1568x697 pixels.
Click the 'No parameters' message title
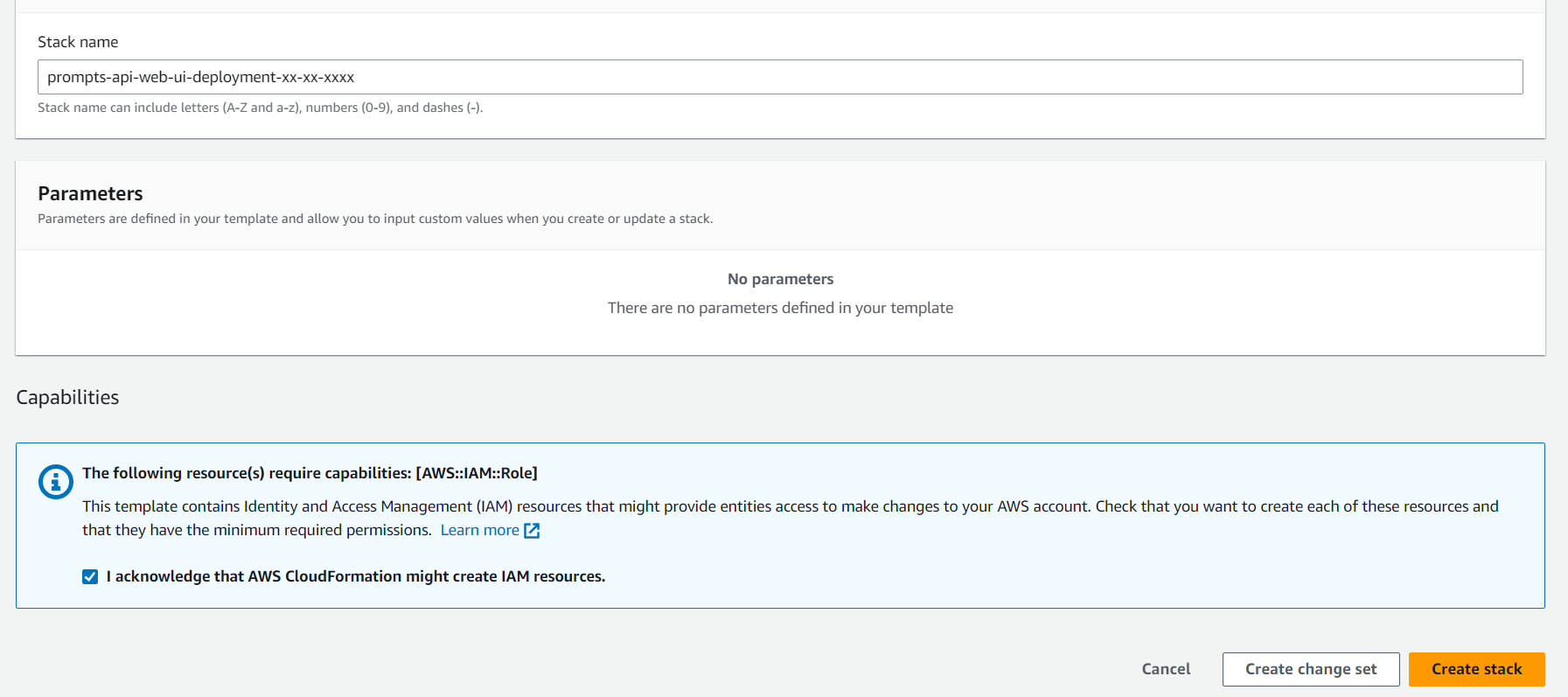tap(780, 279)
